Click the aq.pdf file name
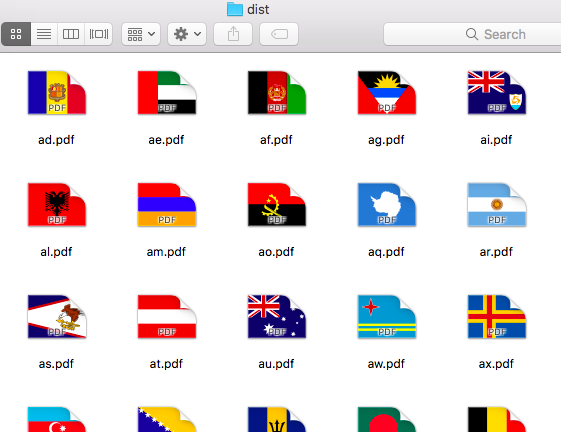The height and width of the screenshot is (432, 561). [386, 252]
